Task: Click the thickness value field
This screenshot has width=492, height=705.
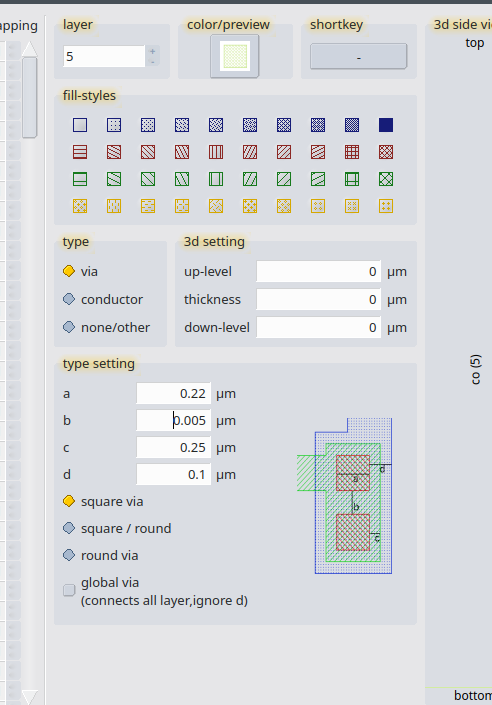Action: 318,299
